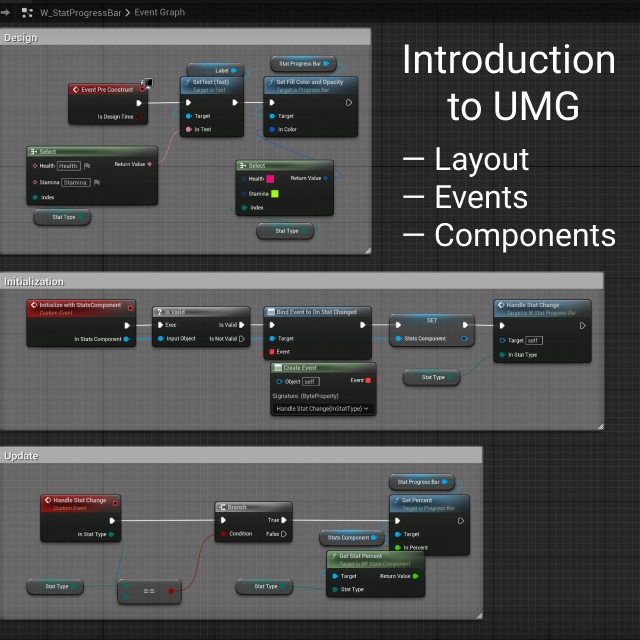The height and width of the screenshot is (640, 640).
Task: Click the Target pin on SetText node
Action: coord(189,116)
